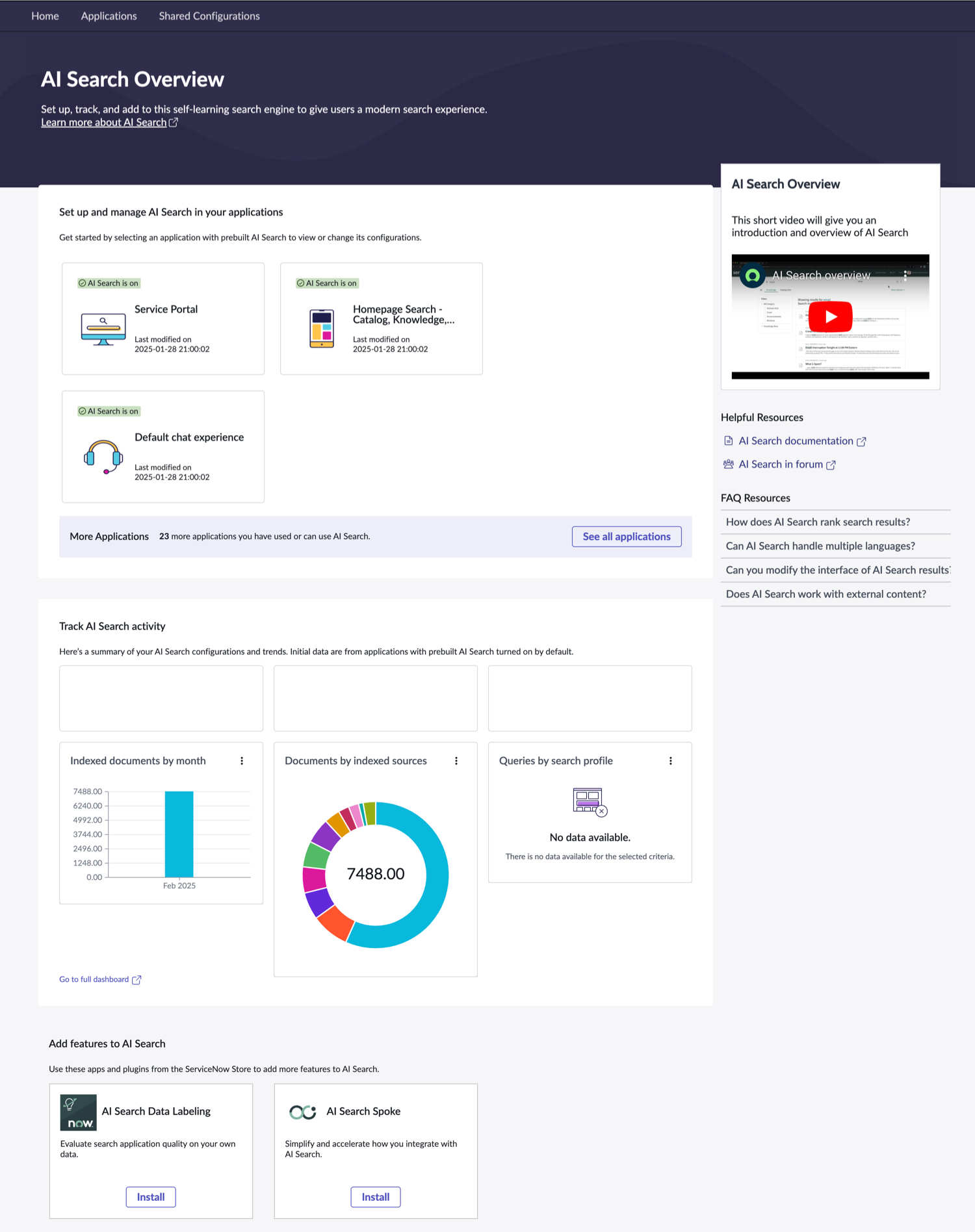Expand FAQ Does AI Search work with external content

point(835,594)
